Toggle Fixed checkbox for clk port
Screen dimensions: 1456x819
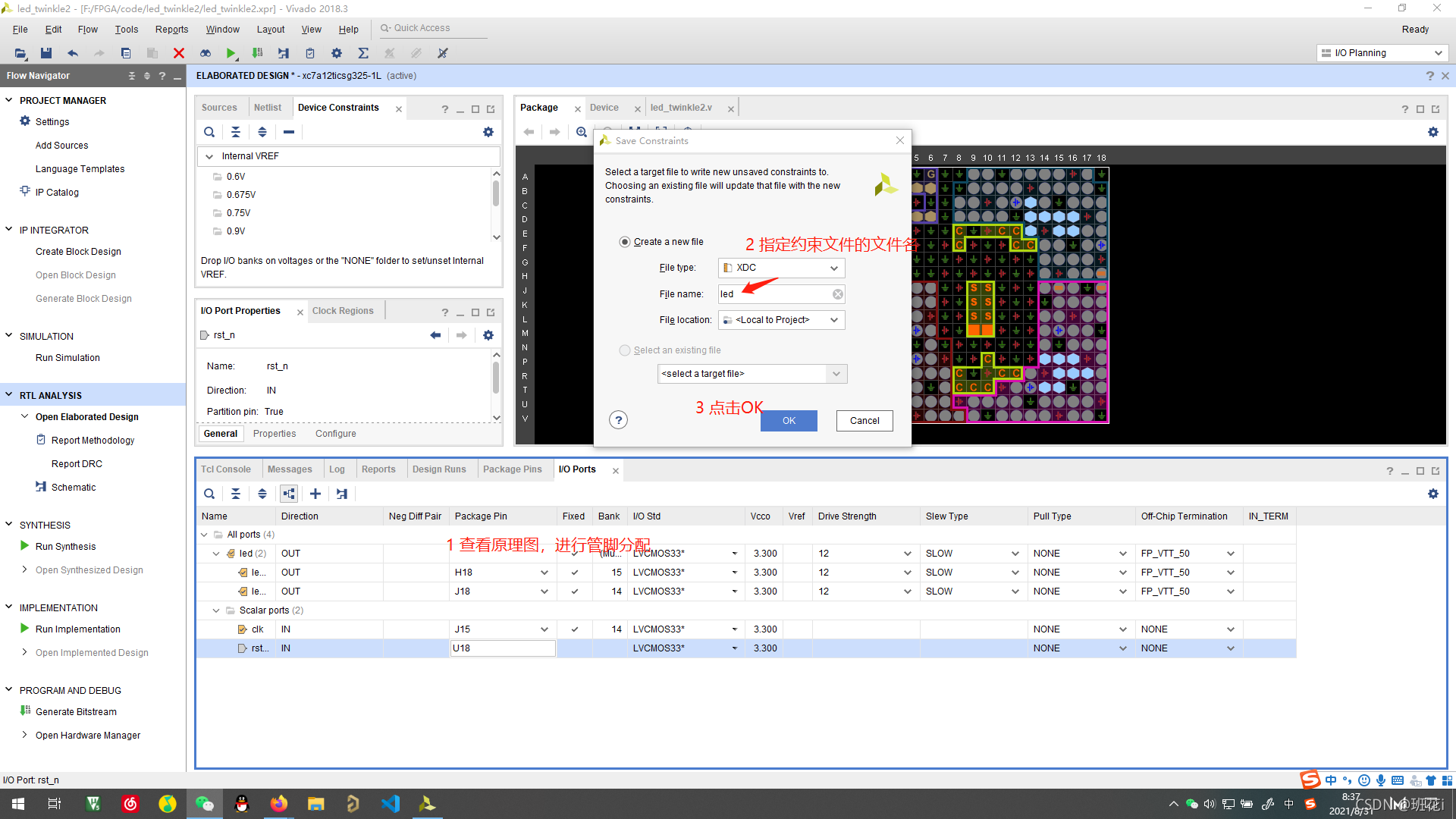tap(575, 629)
